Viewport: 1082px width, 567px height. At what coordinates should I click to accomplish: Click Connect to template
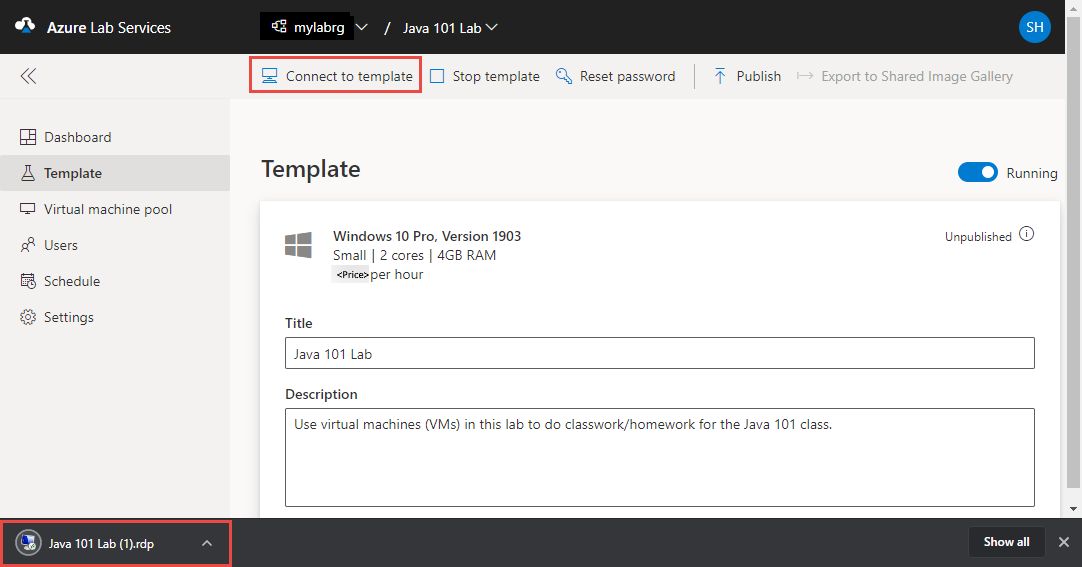pos(336,76)
